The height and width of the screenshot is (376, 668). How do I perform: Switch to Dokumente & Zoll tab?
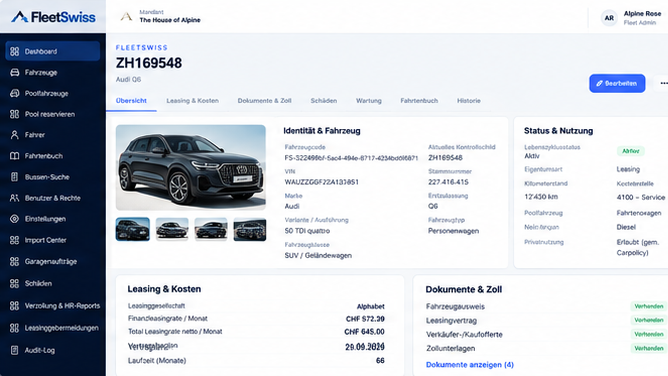click(x=265, y=101)
